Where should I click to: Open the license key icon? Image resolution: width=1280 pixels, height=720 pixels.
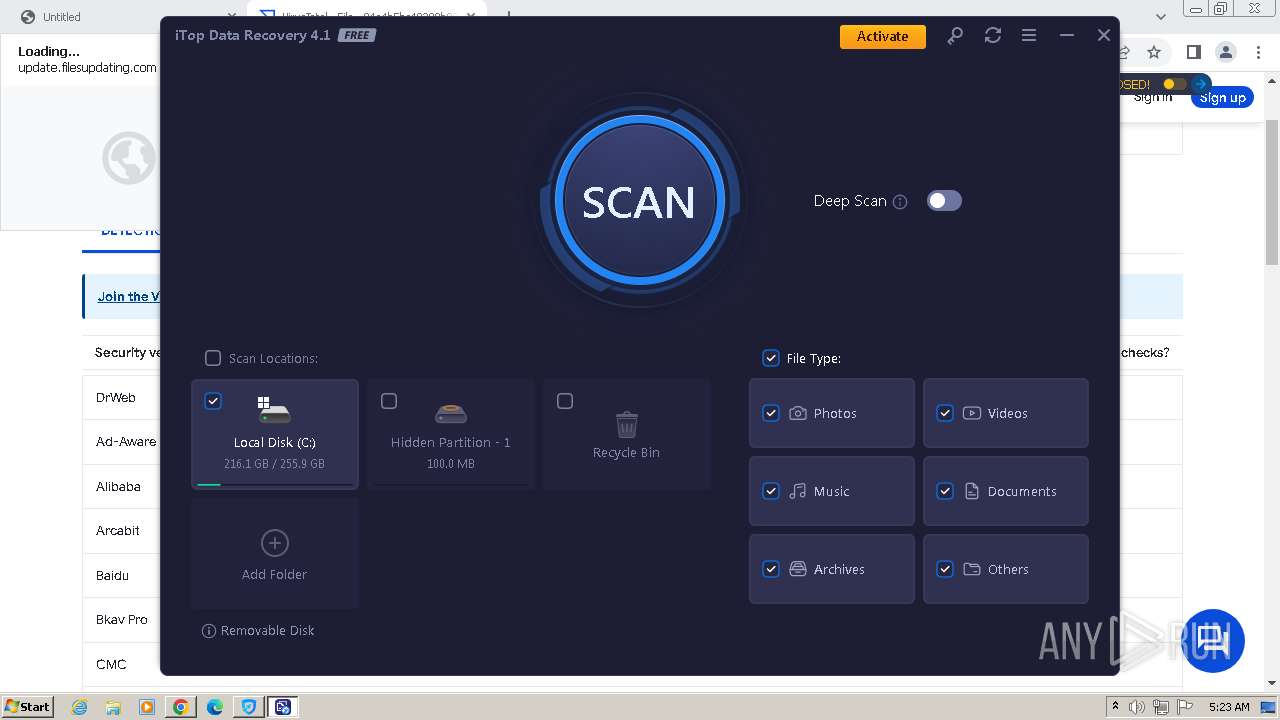[x=955, y=36]
